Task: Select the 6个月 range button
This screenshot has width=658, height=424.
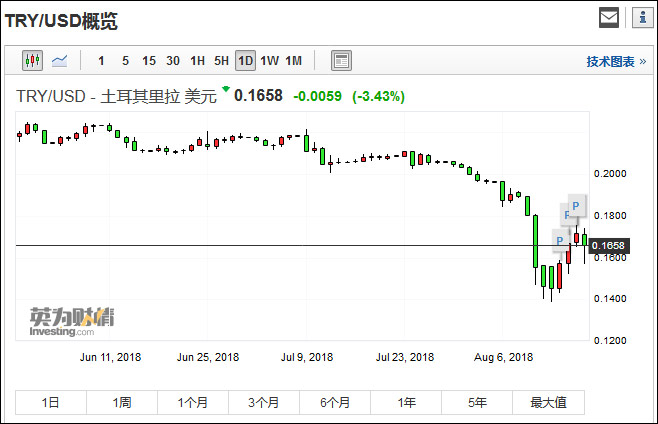Action: click(x=335, y=403)
